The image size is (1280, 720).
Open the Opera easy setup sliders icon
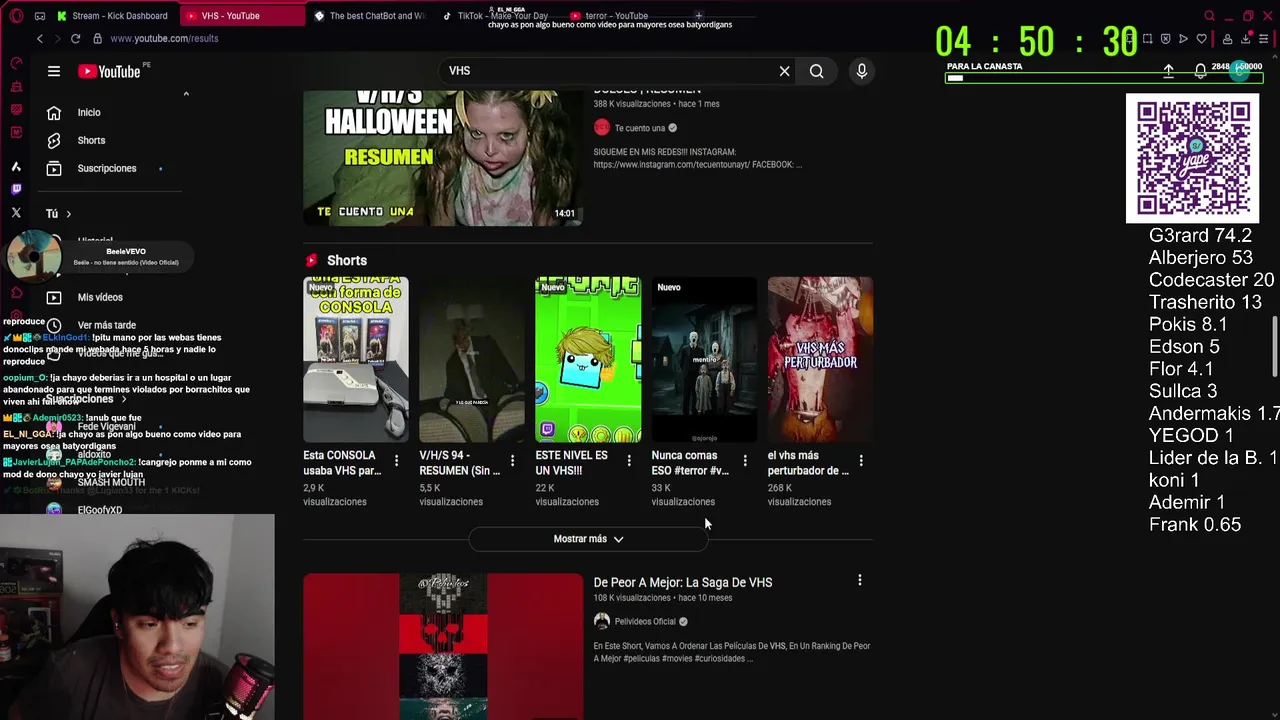coord(1264,39)
